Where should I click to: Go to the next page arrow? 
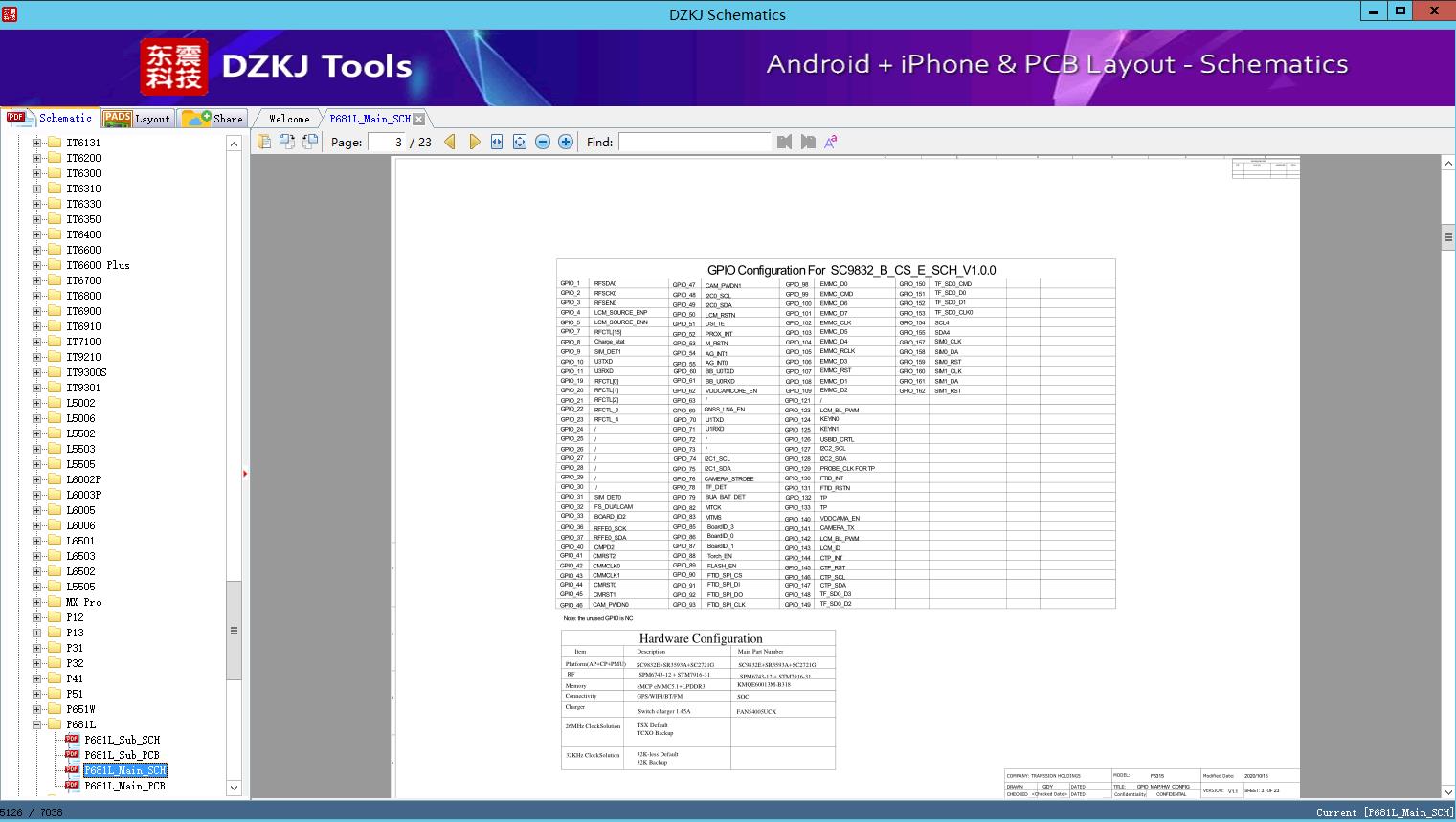pyautogui.click(x=475, y=142)
